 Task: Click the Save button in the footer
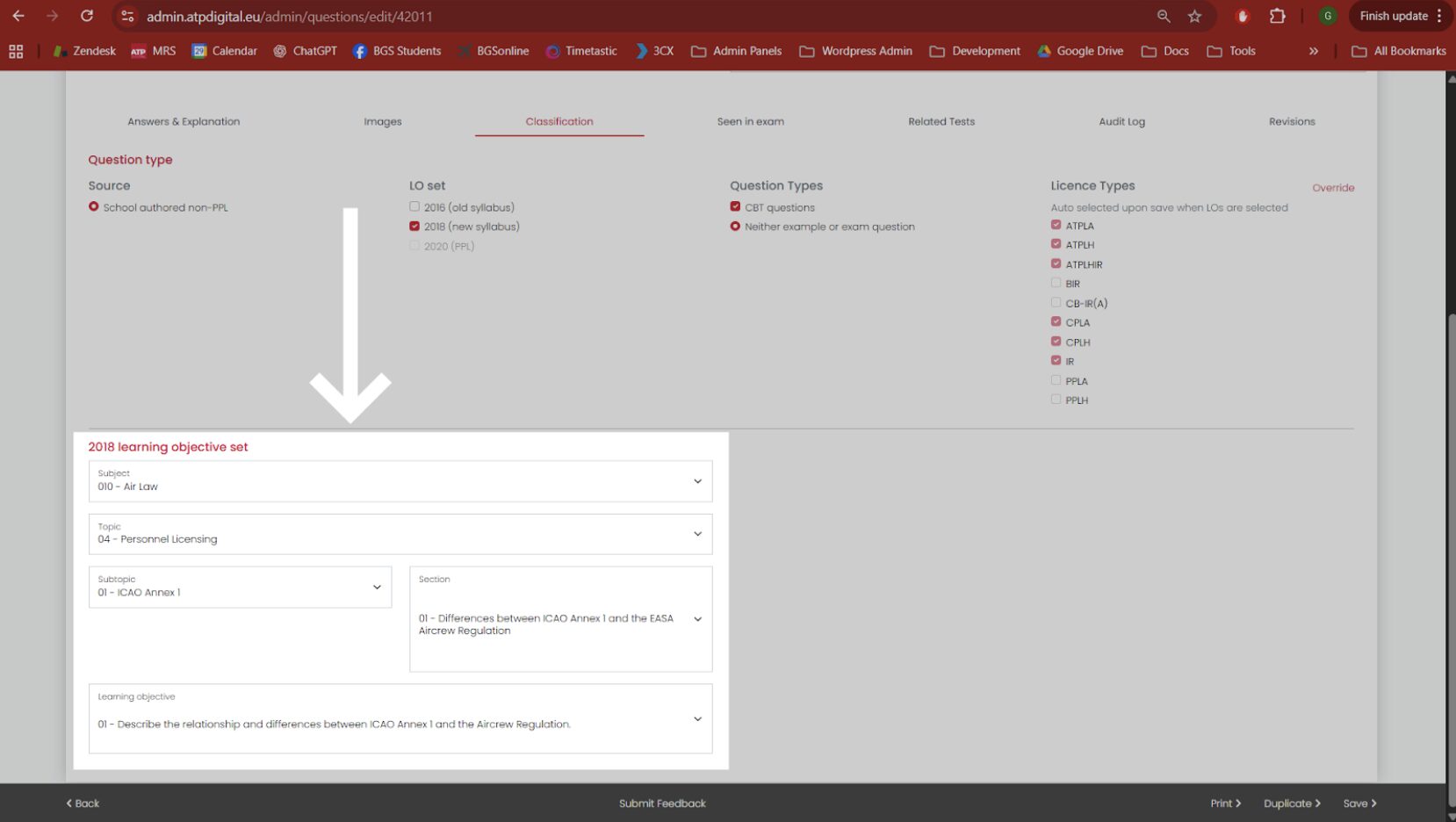click(1359, 803)
